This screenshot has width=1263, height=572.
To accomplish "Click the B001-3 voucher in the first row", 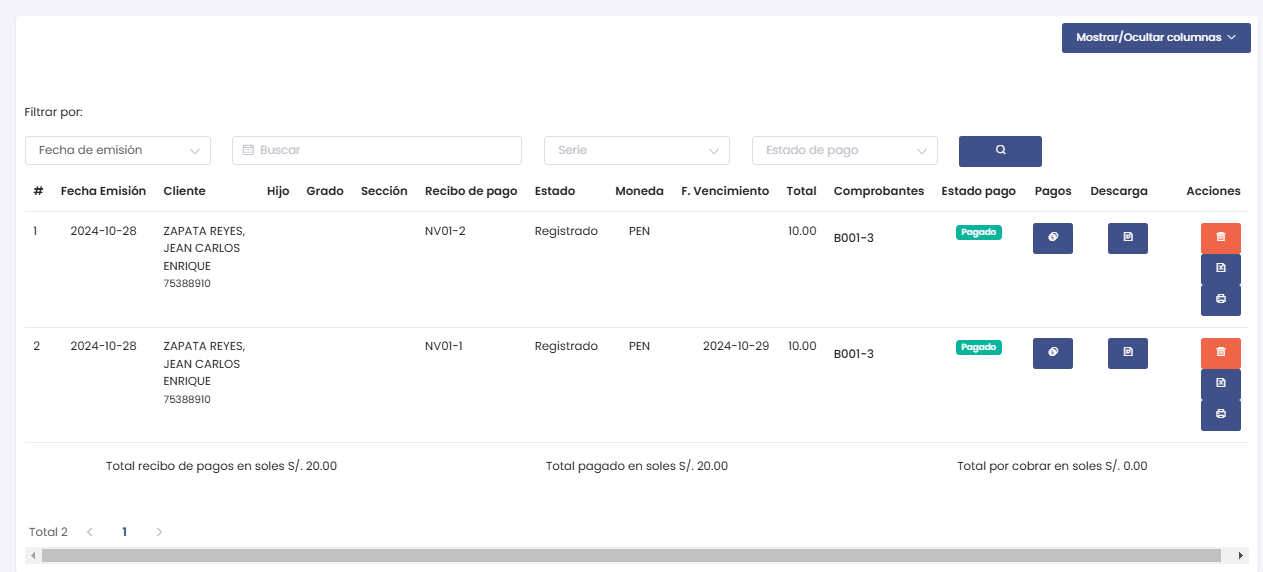I will click(x=854, y=238).
